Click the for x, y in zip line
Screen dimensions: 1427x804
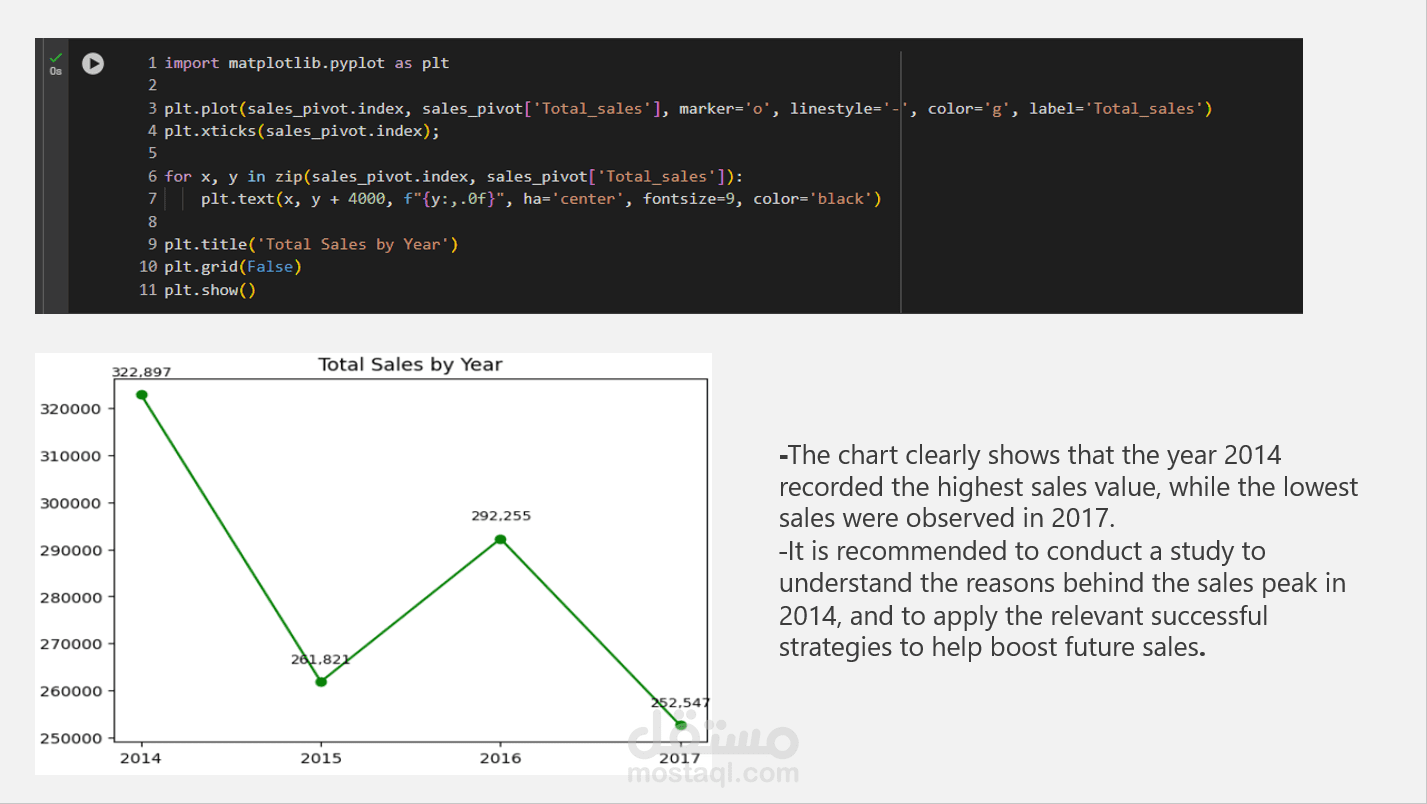pyautogui.click(x=454, y=176)
